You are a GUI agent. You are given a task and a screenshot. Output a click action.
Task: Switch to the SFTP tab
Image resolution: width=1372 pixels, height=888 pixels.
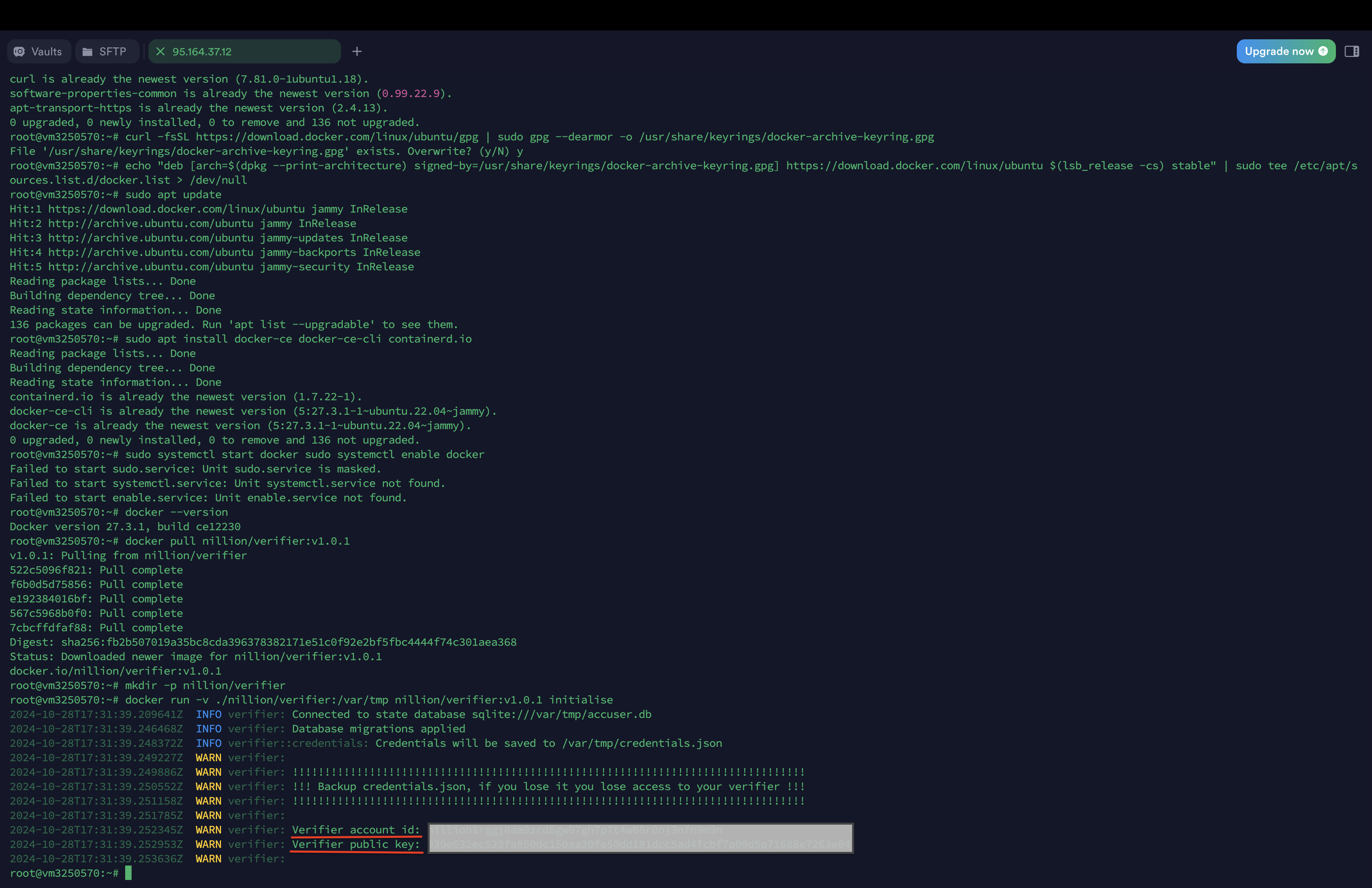pos(107,51)
